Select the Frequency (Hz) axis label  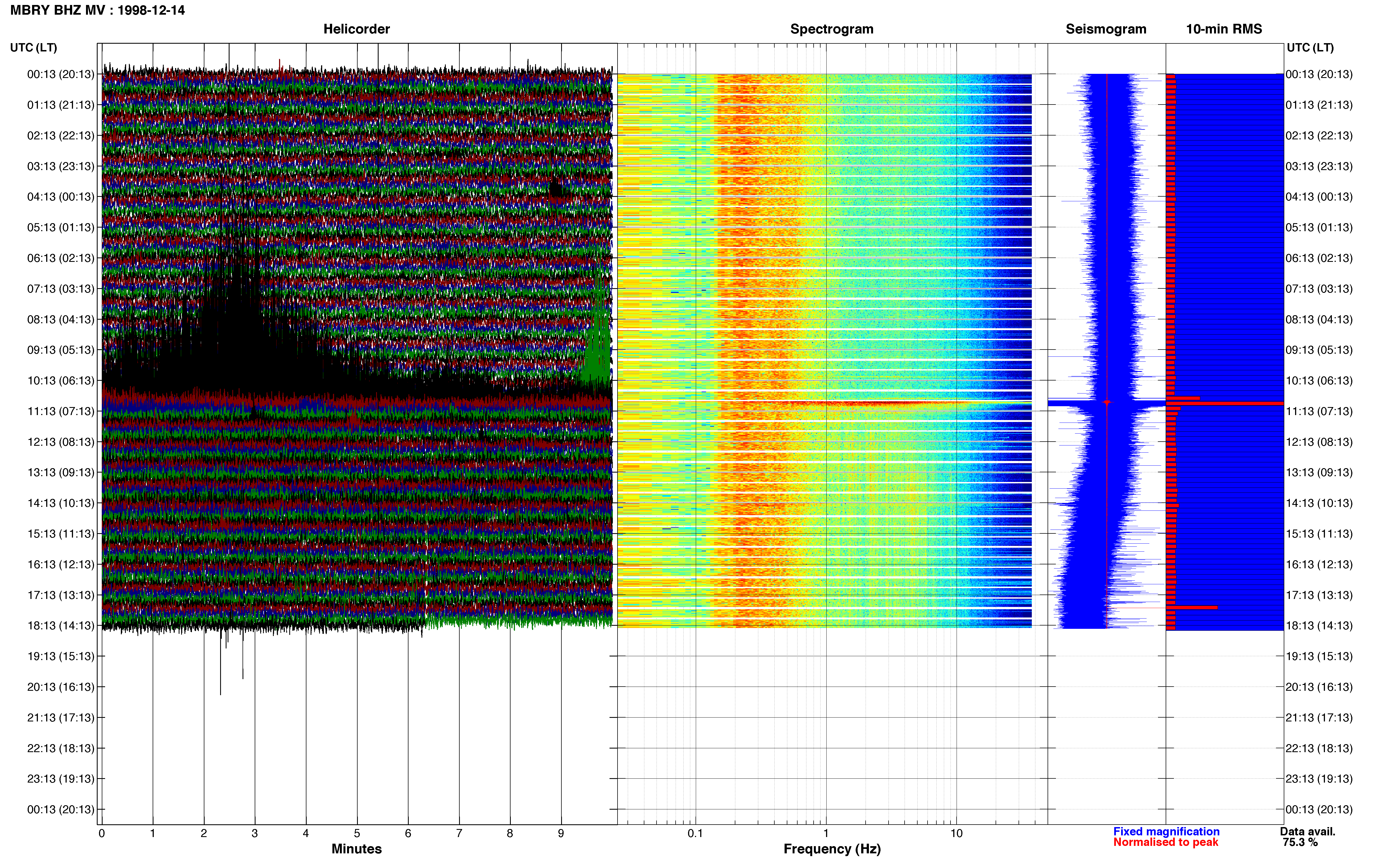832,849
